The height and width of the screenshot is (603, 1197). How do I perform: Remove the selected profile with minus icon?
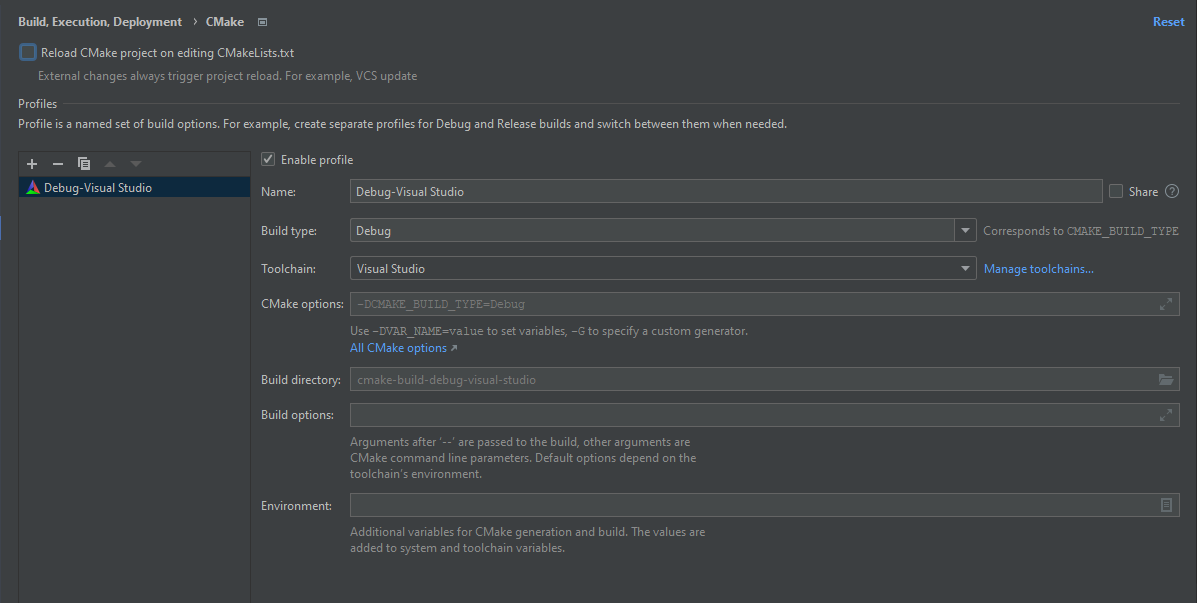58,164
